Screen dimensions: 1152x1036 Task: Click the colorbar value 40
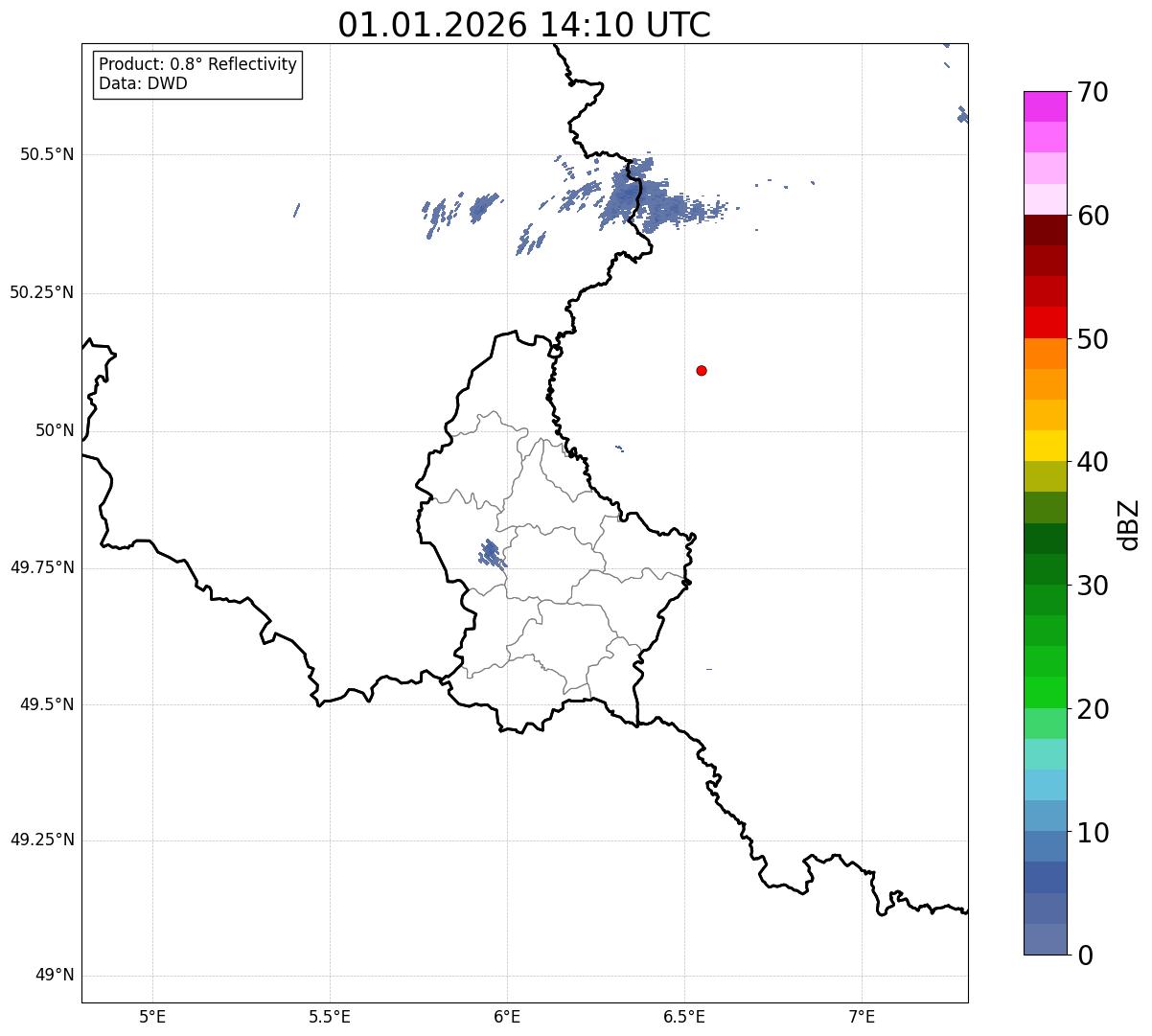click(x=1093, y=462)
